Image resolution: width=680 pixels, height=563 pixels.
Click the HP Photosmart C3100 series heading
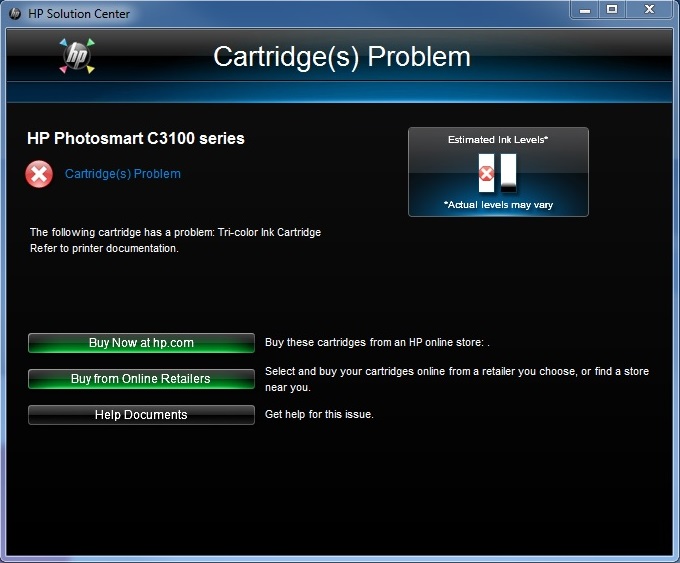[136, 138]
